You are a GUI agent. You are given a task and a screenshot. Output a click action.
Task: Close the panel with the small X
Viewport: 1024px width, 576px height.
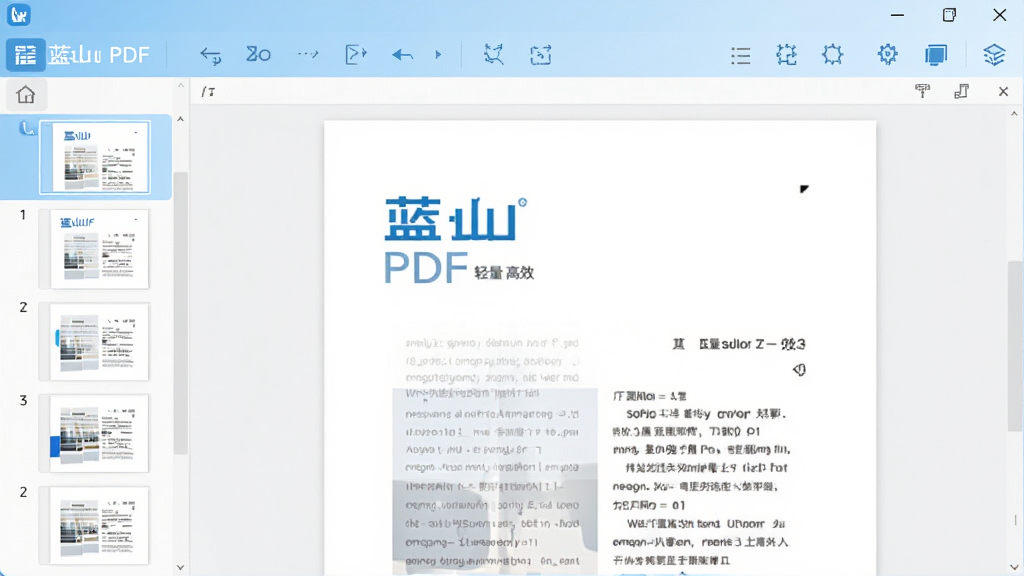(x=1004, y=91)
